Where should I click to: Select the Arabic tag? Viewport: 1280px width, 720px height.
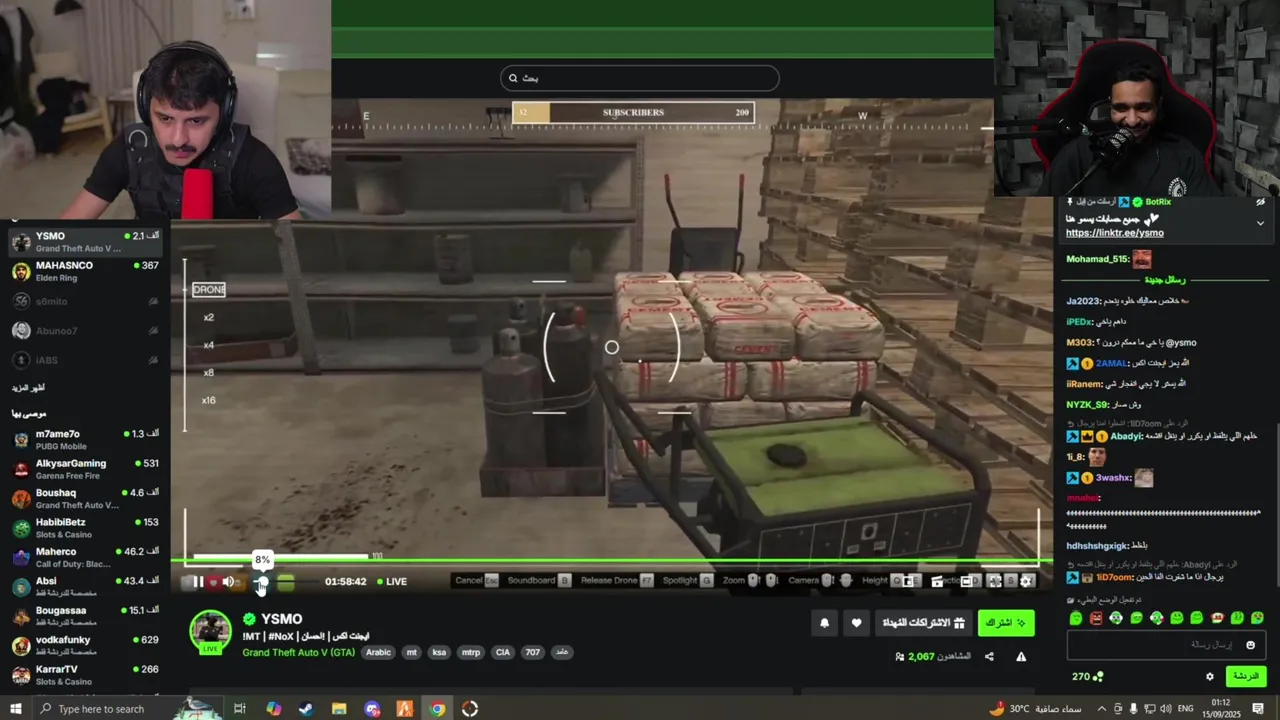click(378, 652)
